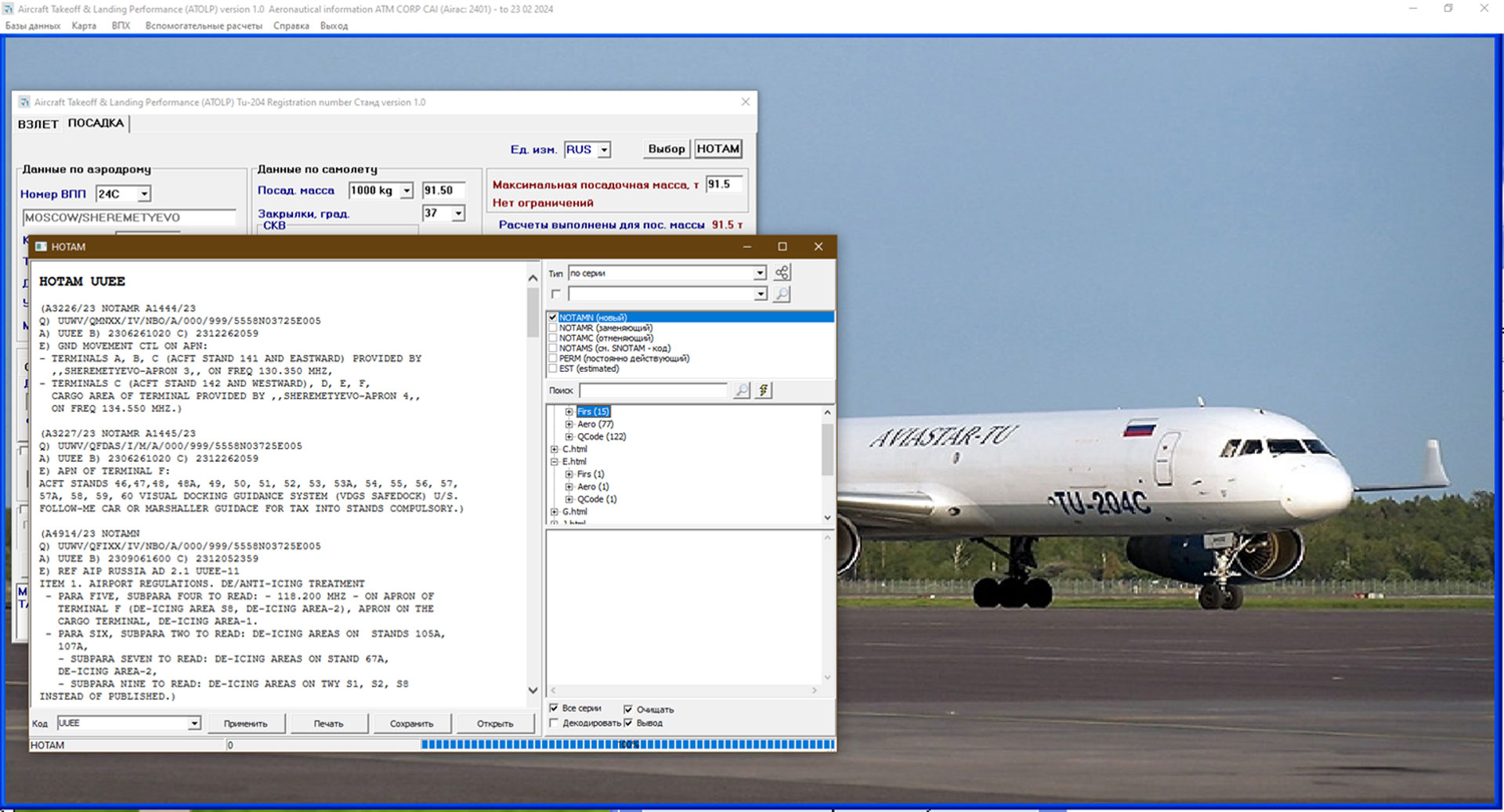Uncheck the Все серии checkbox

[555, 708]
